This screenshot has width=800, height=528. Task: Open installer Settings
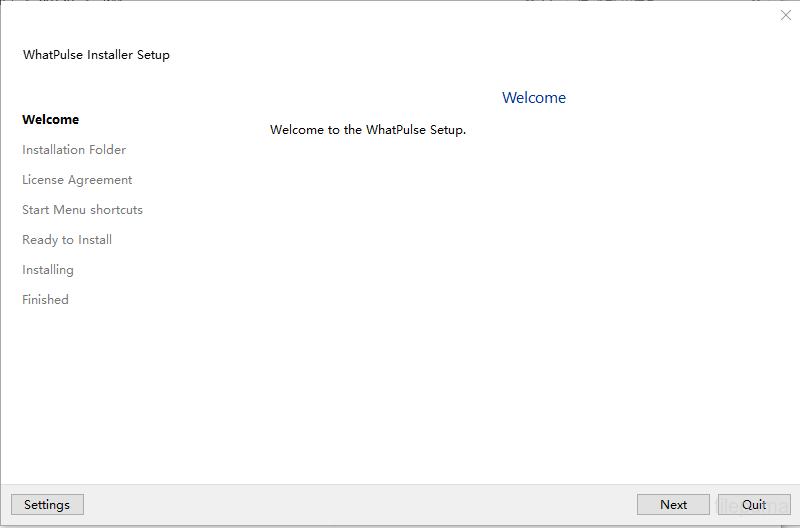click(x=47, y=505)
